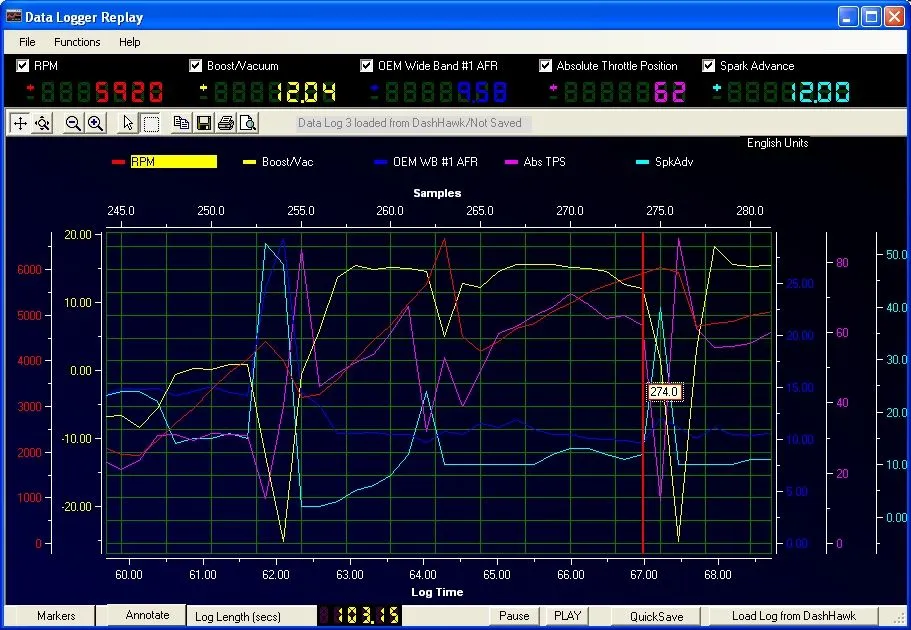Click the 274.0 cursor marker label
This screenshot has width=911, height=630.
point(665,392)
